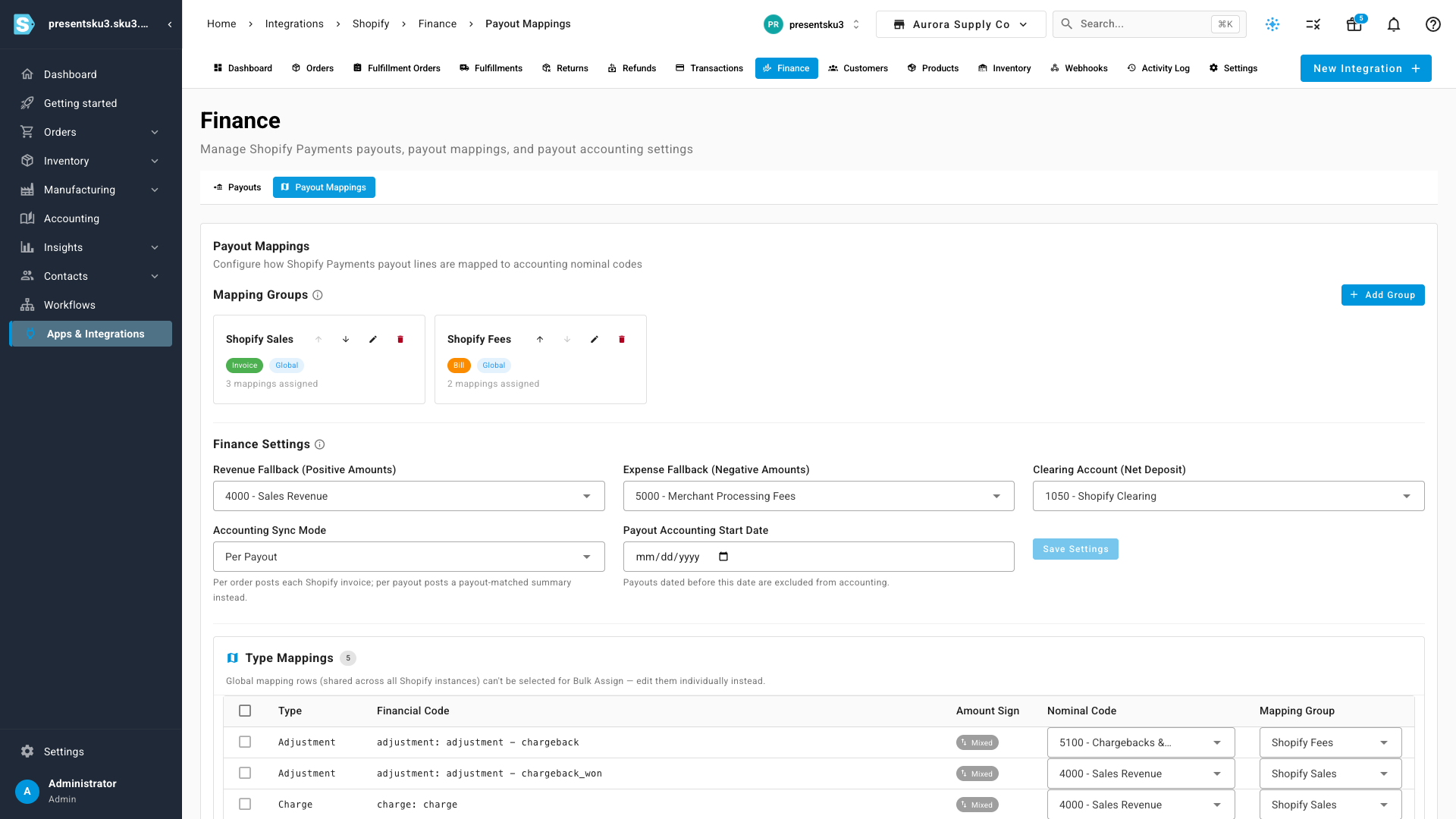This screenshot has width=1456, height=819.
Task: Open the Transactions tab
Action: point(709,68)
